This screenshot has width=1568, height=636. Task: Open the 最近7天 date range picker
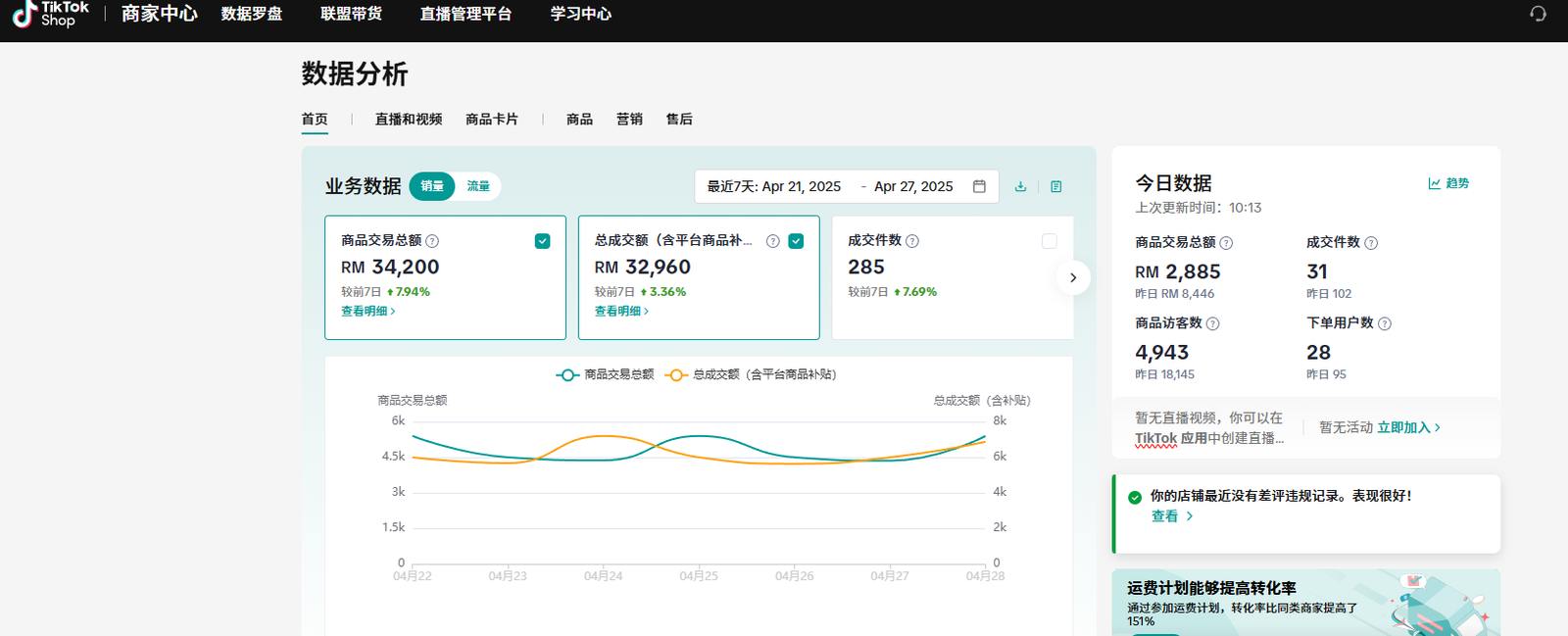847,186
